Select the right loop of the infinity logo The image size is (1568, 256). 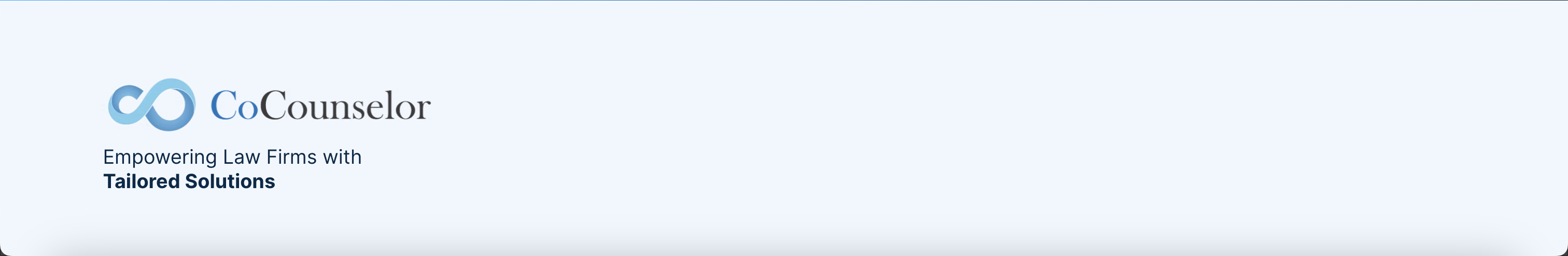tap(174, 105)
